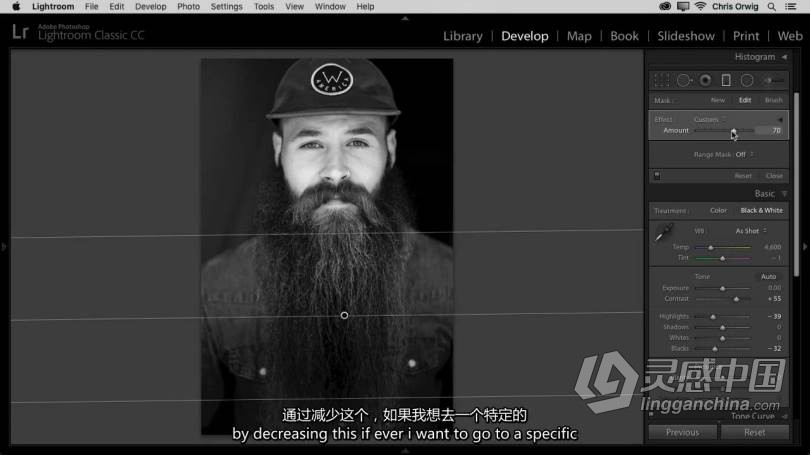Switch mask mode to New
The image size is (810, 455).
point(718,100)
